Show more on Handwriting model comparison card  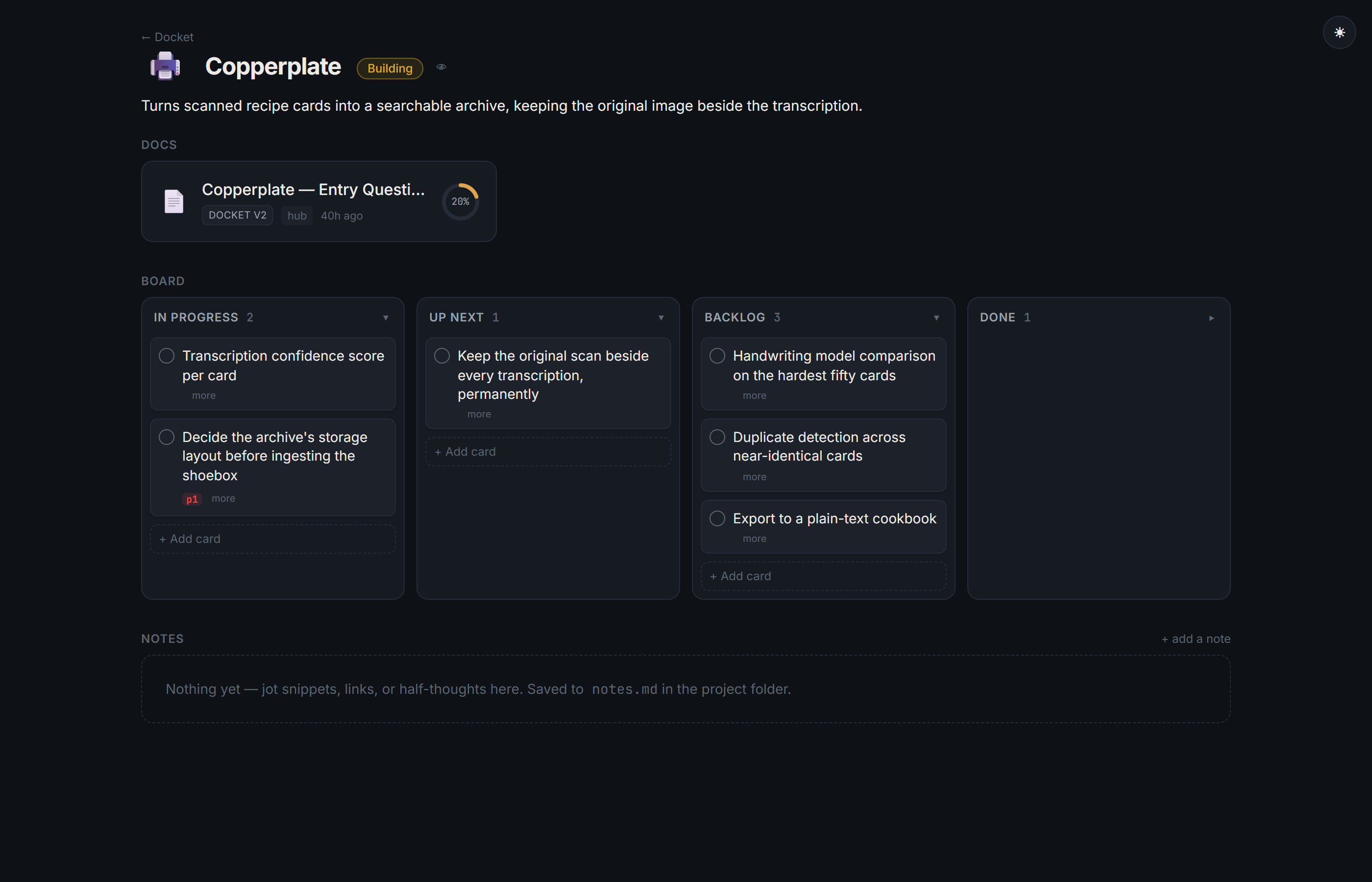754,395
